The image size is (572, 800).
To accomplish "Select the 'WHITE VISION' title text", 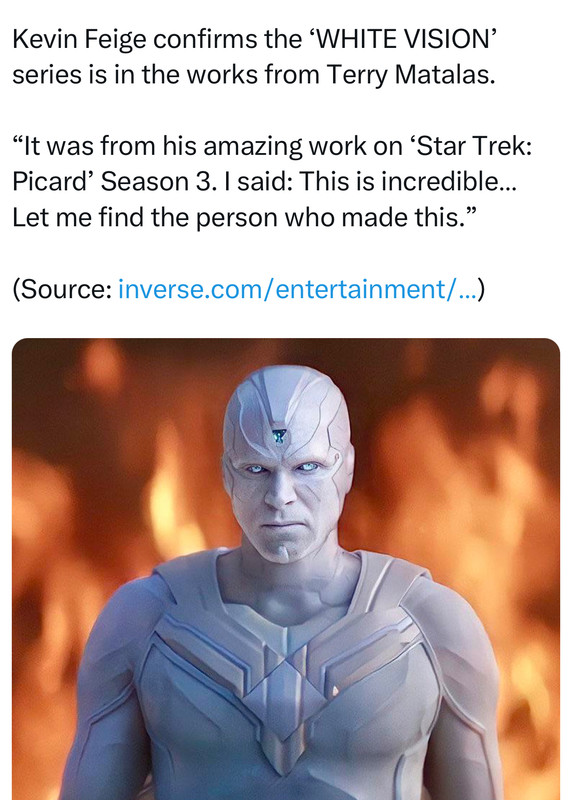I will pyautogui.click(x=407, y=39).
